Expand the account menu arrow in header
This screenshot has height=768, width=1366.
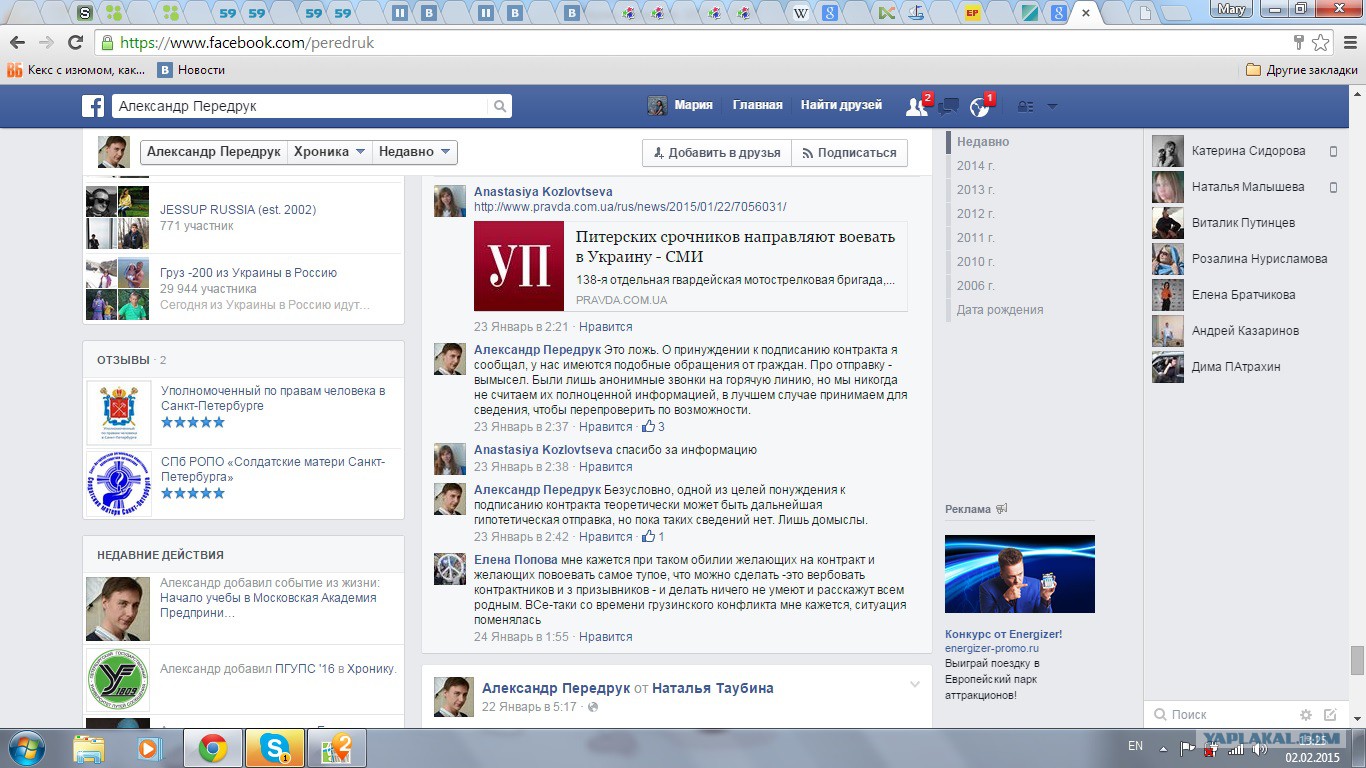1052,106
